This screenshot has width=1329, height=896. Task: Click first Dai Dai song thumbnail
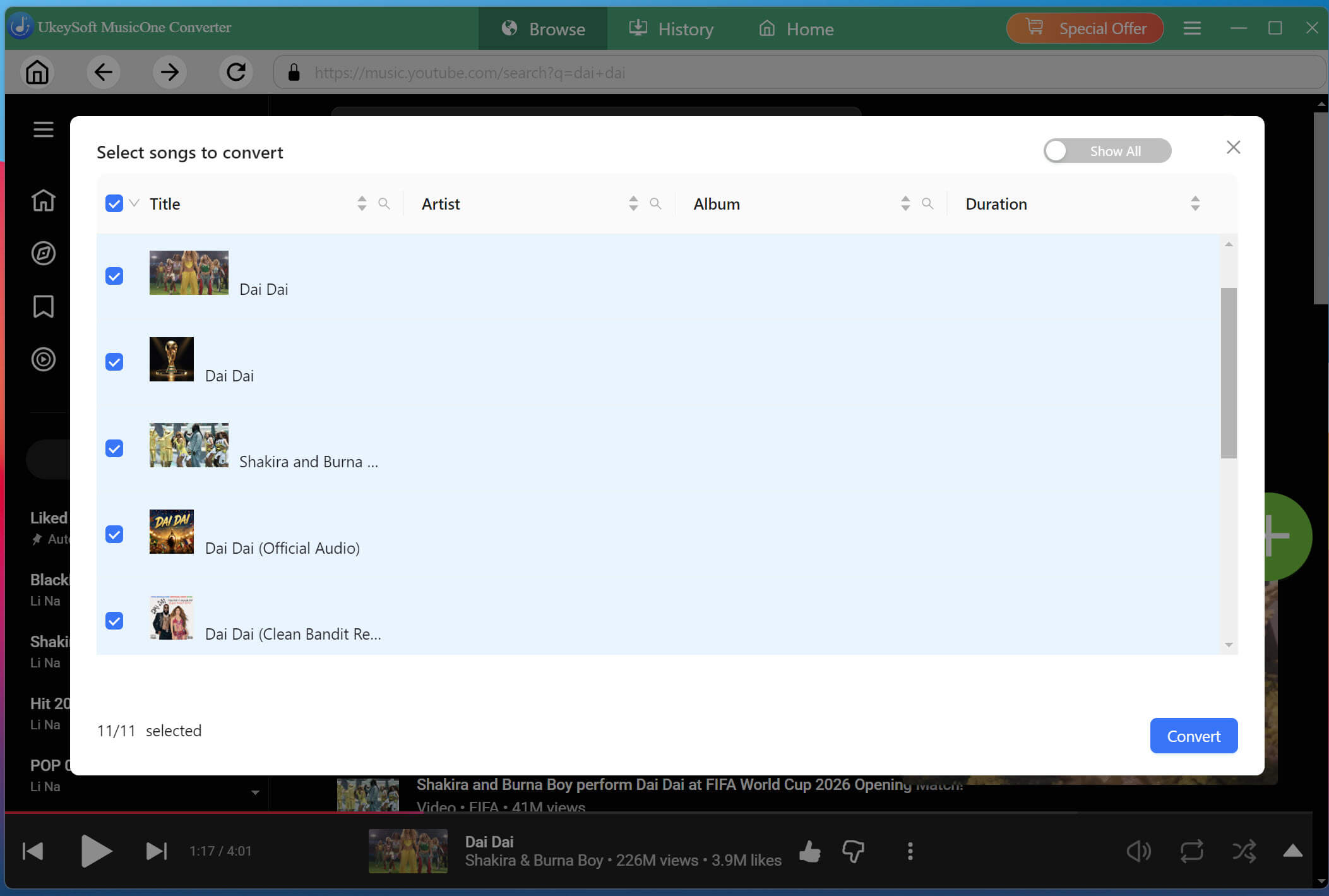189,273
